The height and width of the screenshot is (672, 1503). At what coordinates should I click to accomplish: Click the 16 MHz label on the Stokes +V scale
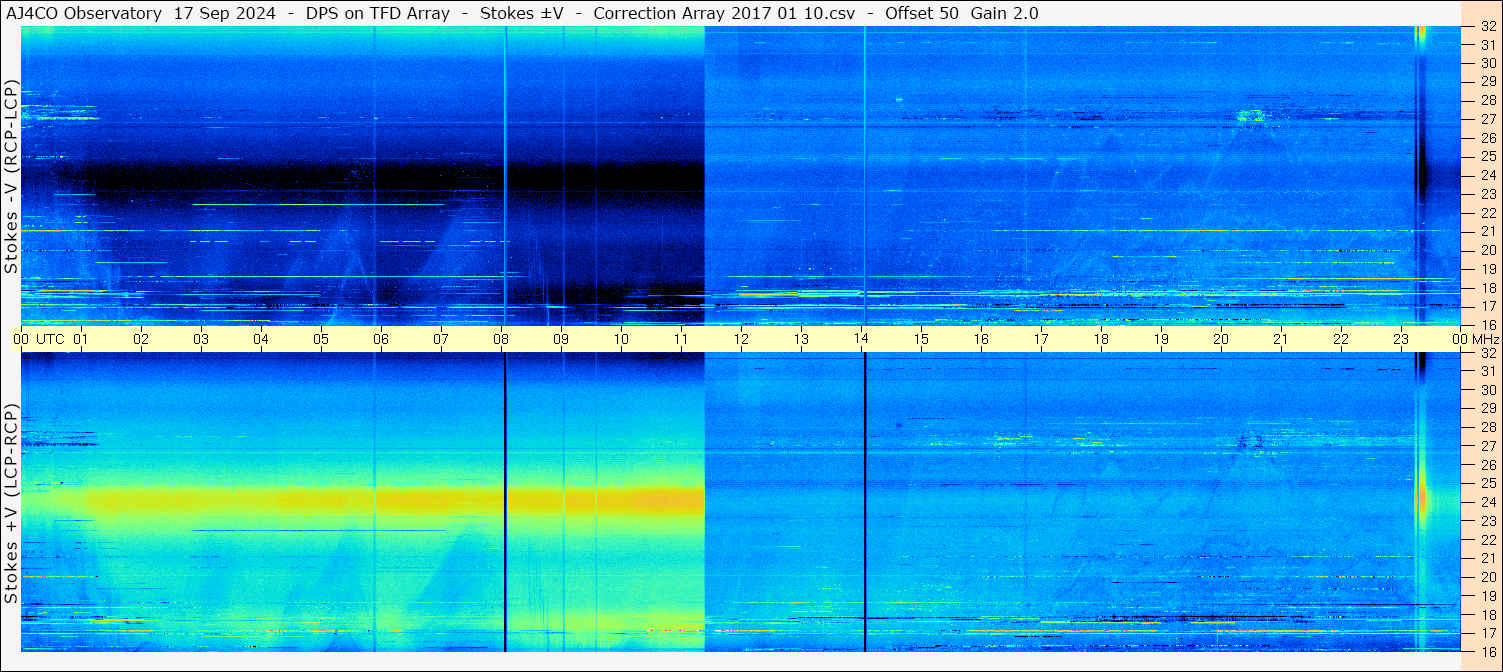click(x=1487, y=651)
